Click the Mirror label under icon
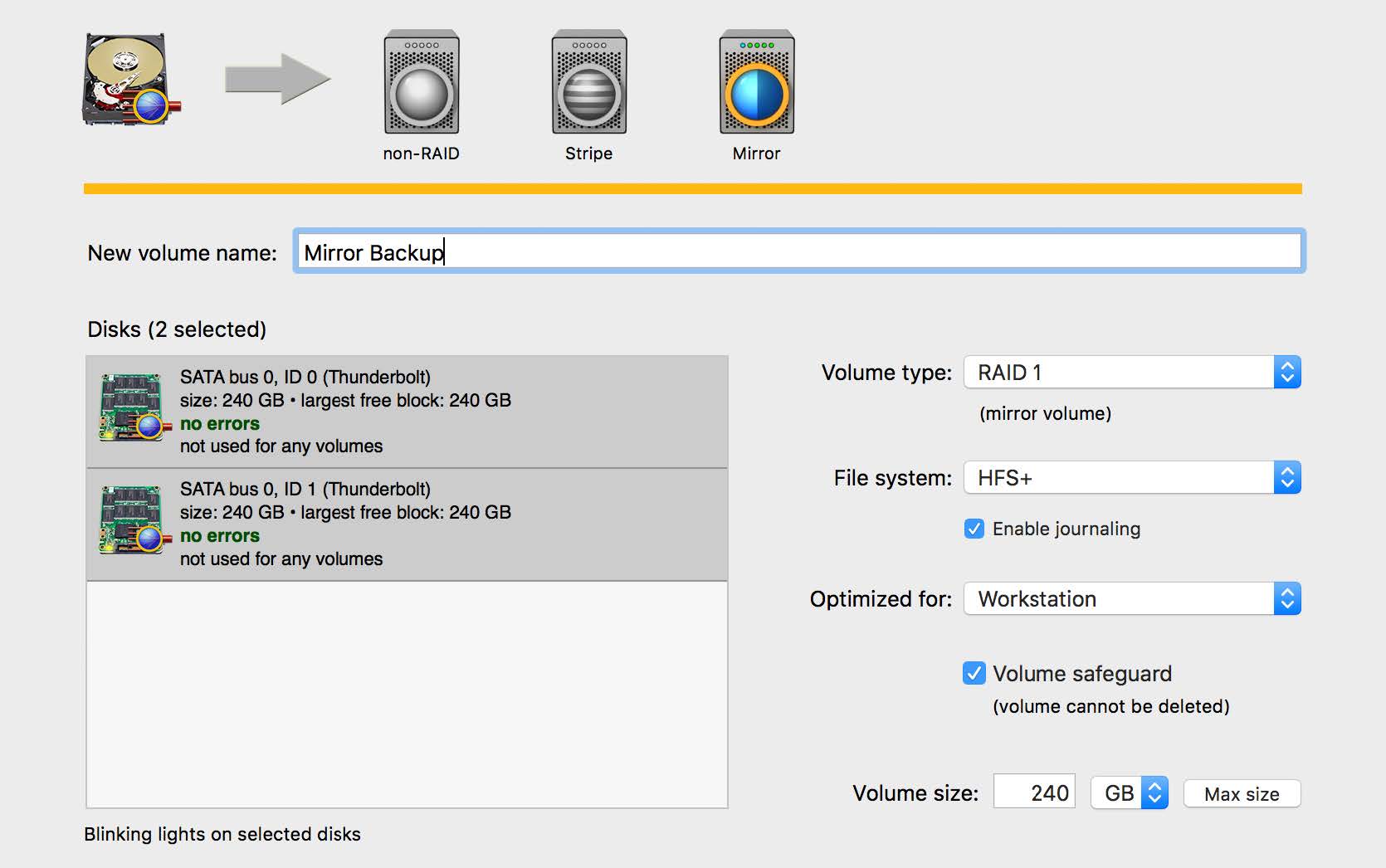 coord(756,154)
